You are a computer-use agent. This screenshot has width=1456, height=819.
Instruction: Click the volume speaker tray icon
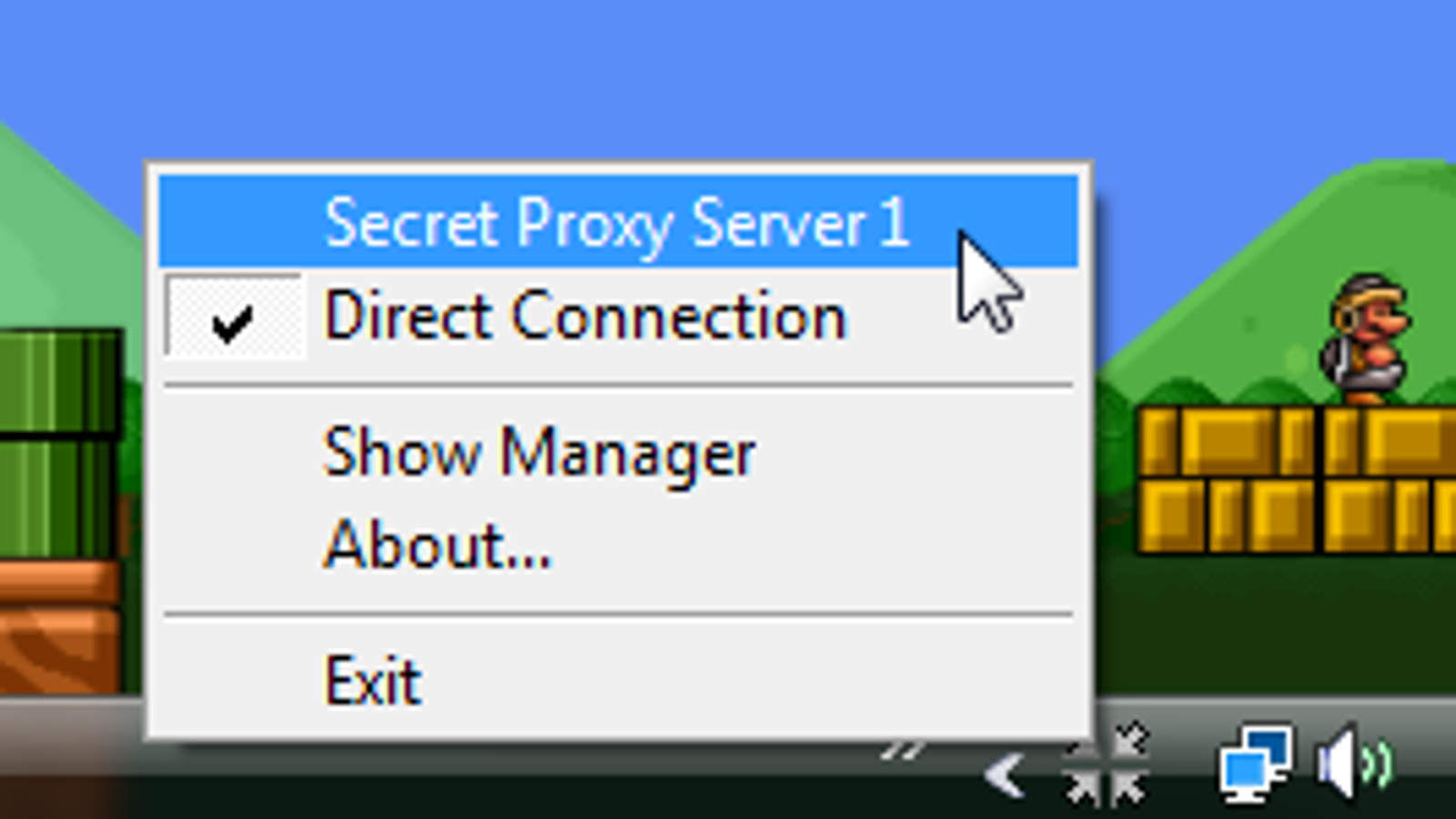click(x=1356, y=763)
